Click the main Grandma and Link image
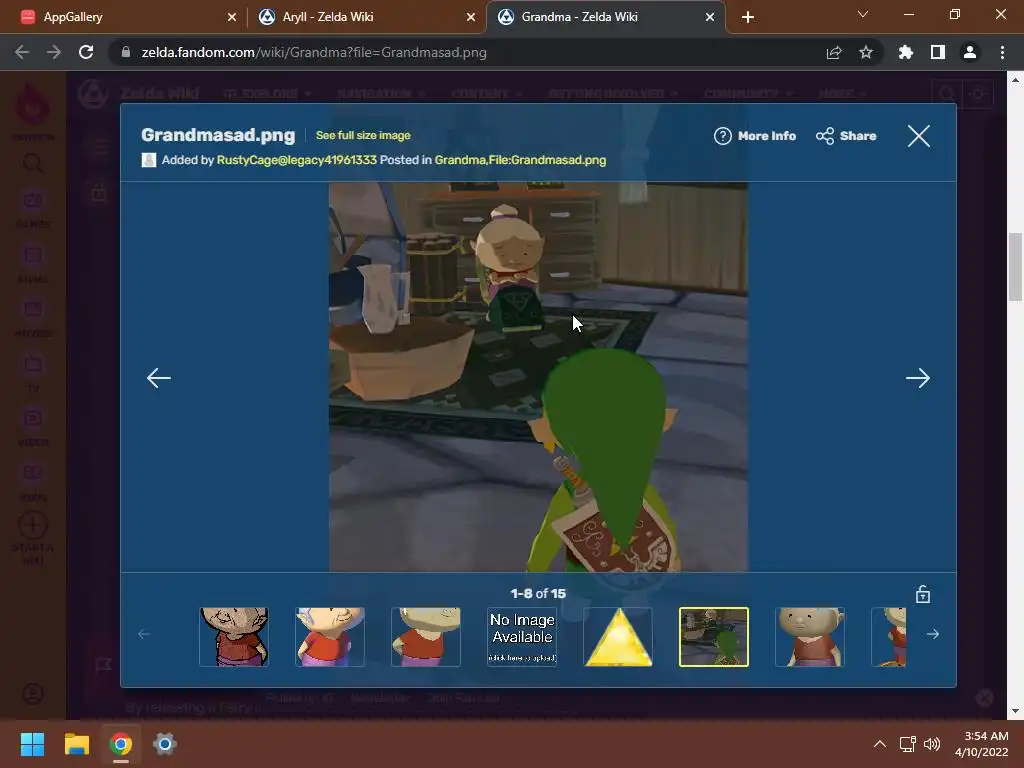The height and width of the screenshot is (768, 1024). [x=538, y=377]
